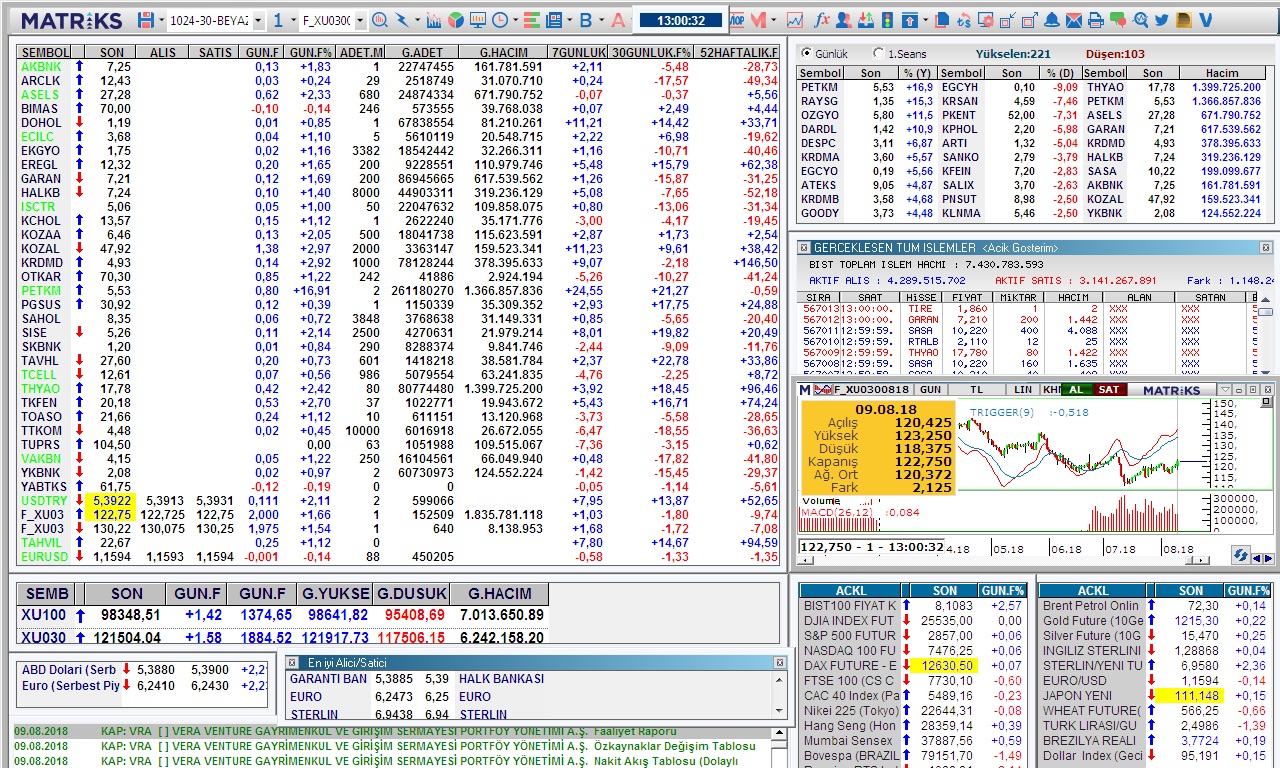Select the Brent Petrol Onlin row
The width and height of the screenshot is (1280, 768).
click(1155, 605)
